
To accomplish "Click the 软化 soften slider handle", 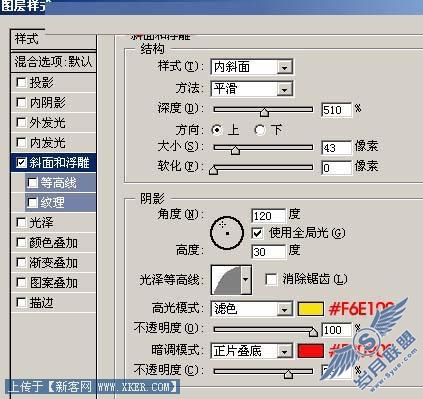I will (x=213, y=170).
